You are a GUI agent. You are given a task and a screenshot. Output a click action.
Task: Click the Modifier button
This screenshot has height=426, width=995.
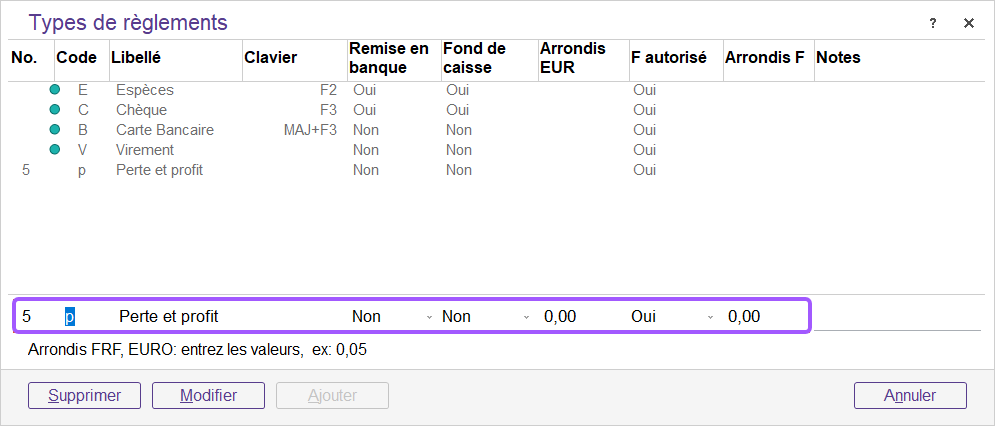(x=208, y=395)
